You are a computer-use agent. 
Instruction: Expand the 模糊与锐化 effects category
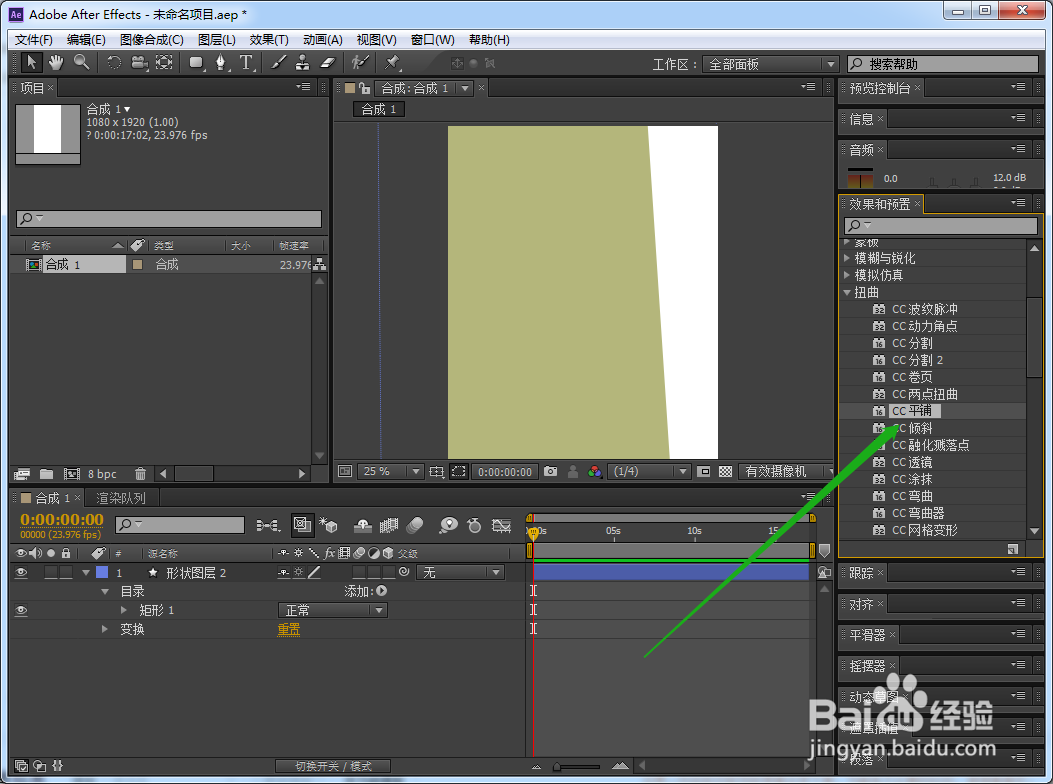(x=847, y=258)
